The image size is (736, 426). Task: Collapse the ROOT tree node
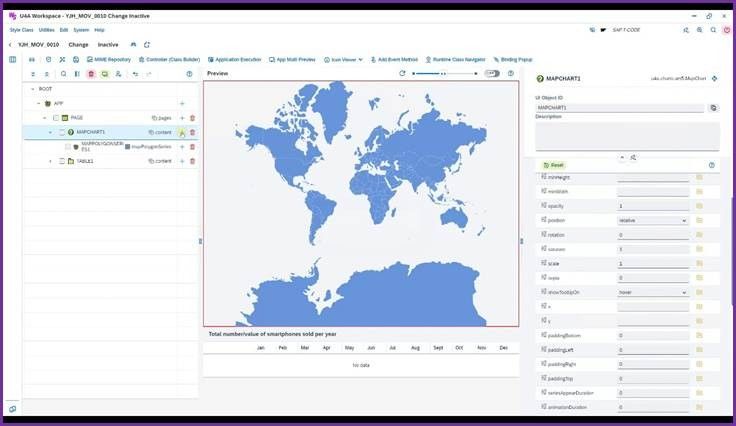pyautogui.click(x=32, y=89)
